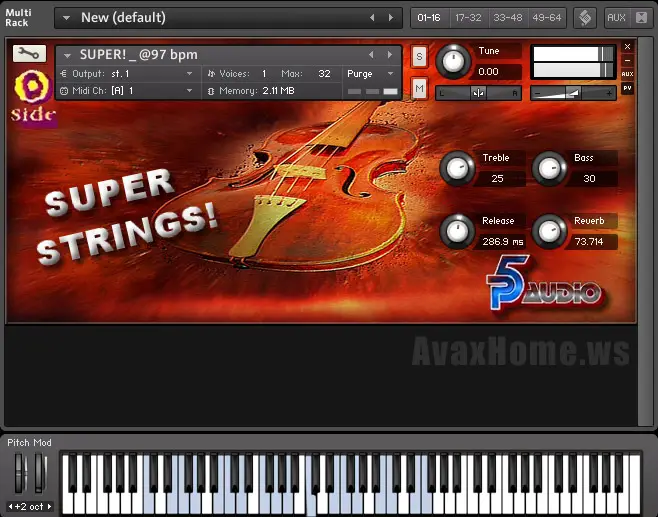The height and width of the screenshot is (517, 658).
Task: Click the Reverb knob
Action: pos(549,231)
